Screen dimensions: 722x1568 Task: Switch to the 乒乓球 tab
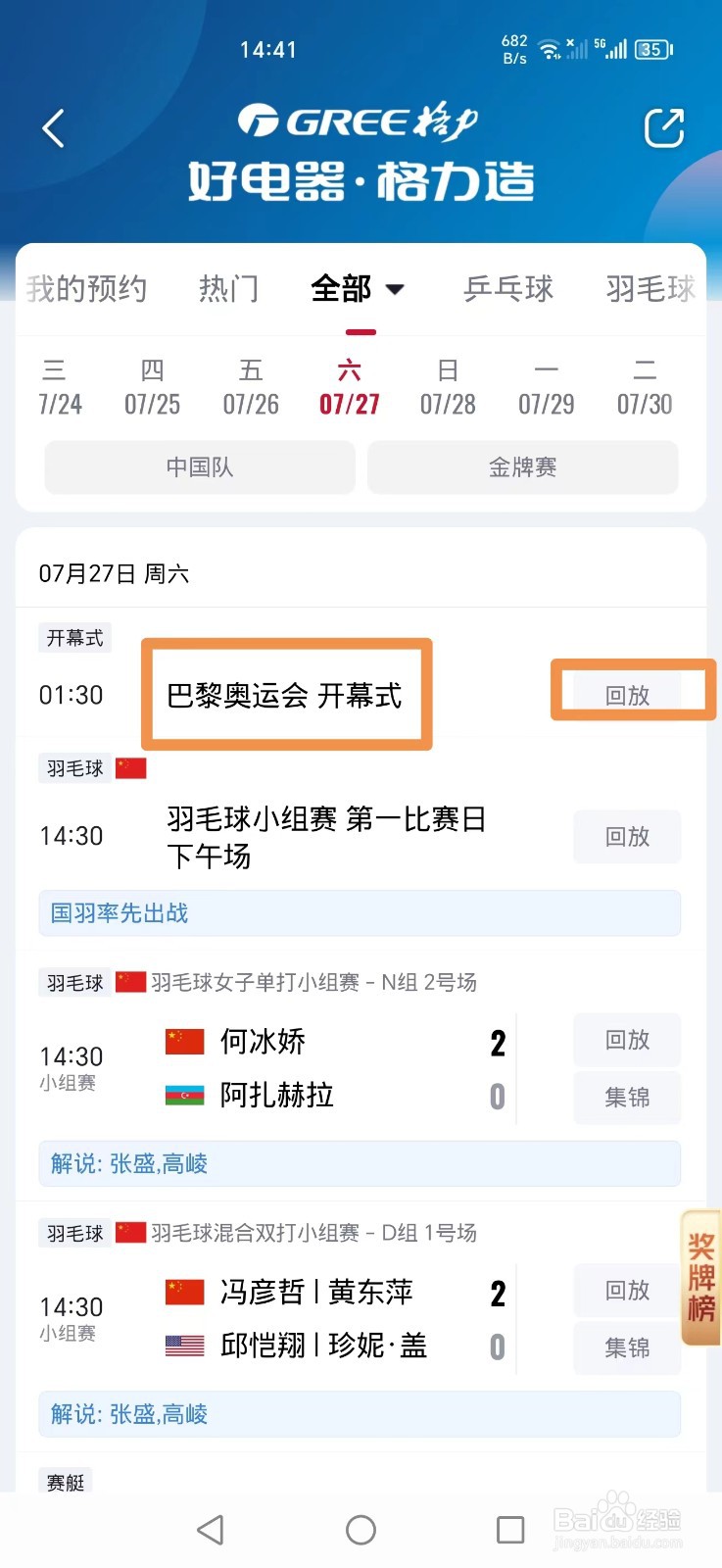pos(508,288)
